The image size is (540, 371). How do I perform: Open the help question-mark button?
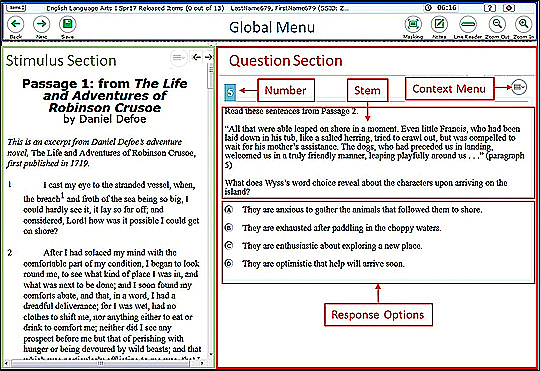(x=490, y=8)
